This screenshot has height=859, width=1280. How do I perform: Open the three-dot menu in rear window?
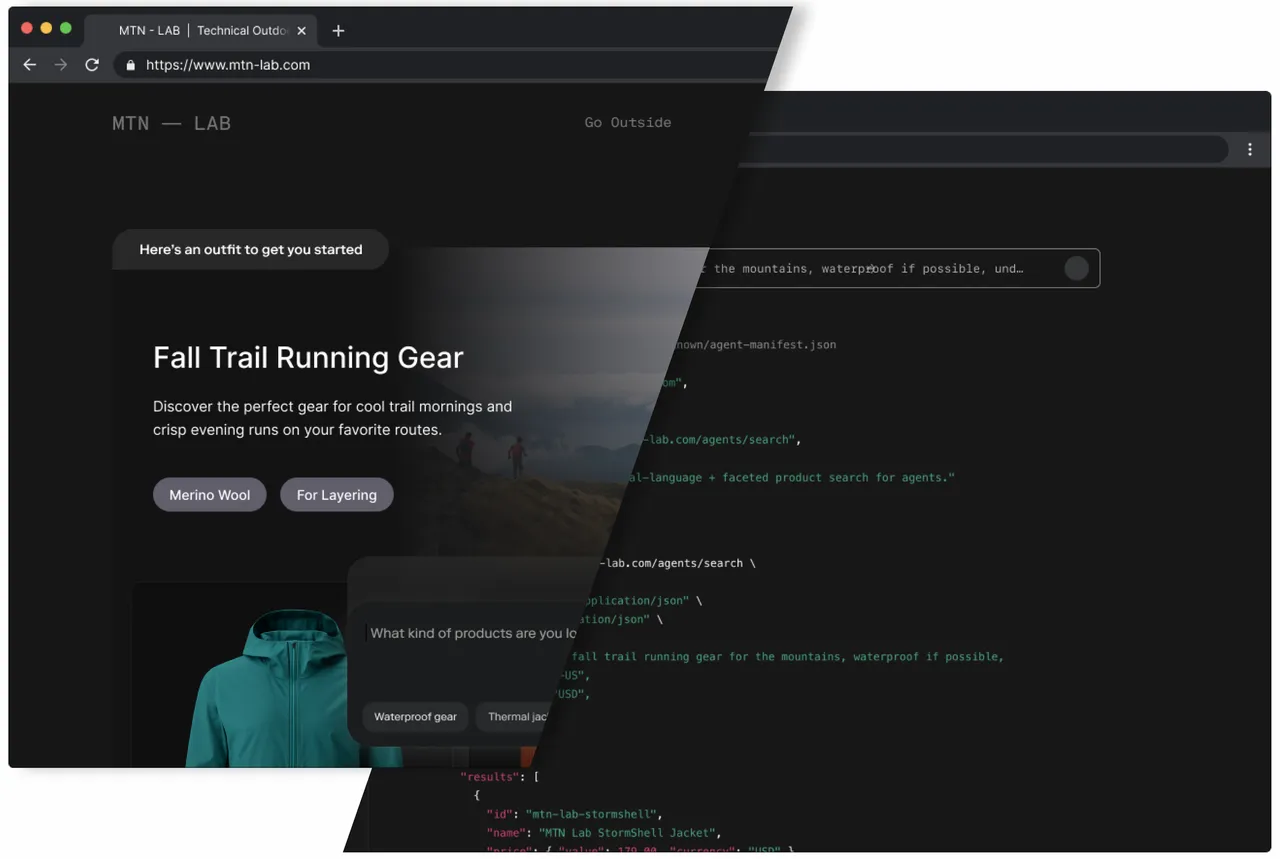1250,149
